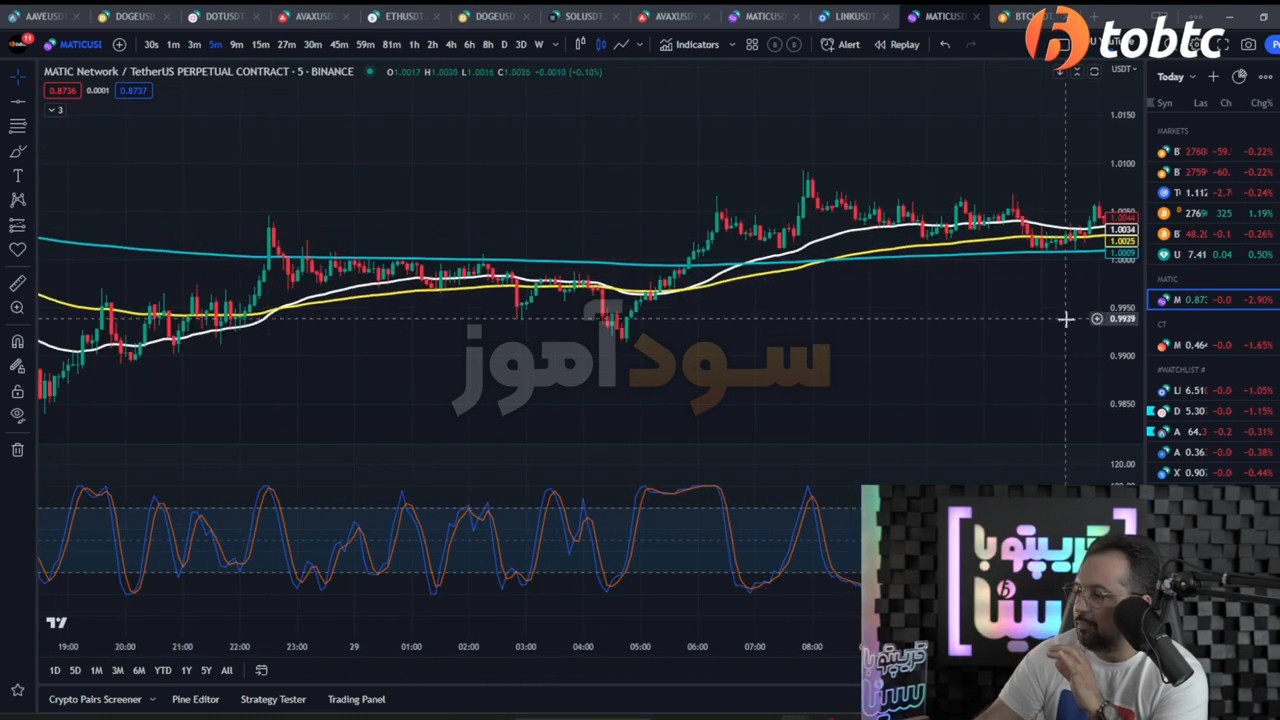Select the ruler Measure tool
The image size is (1280, 720).
click(x=18, y=284)
